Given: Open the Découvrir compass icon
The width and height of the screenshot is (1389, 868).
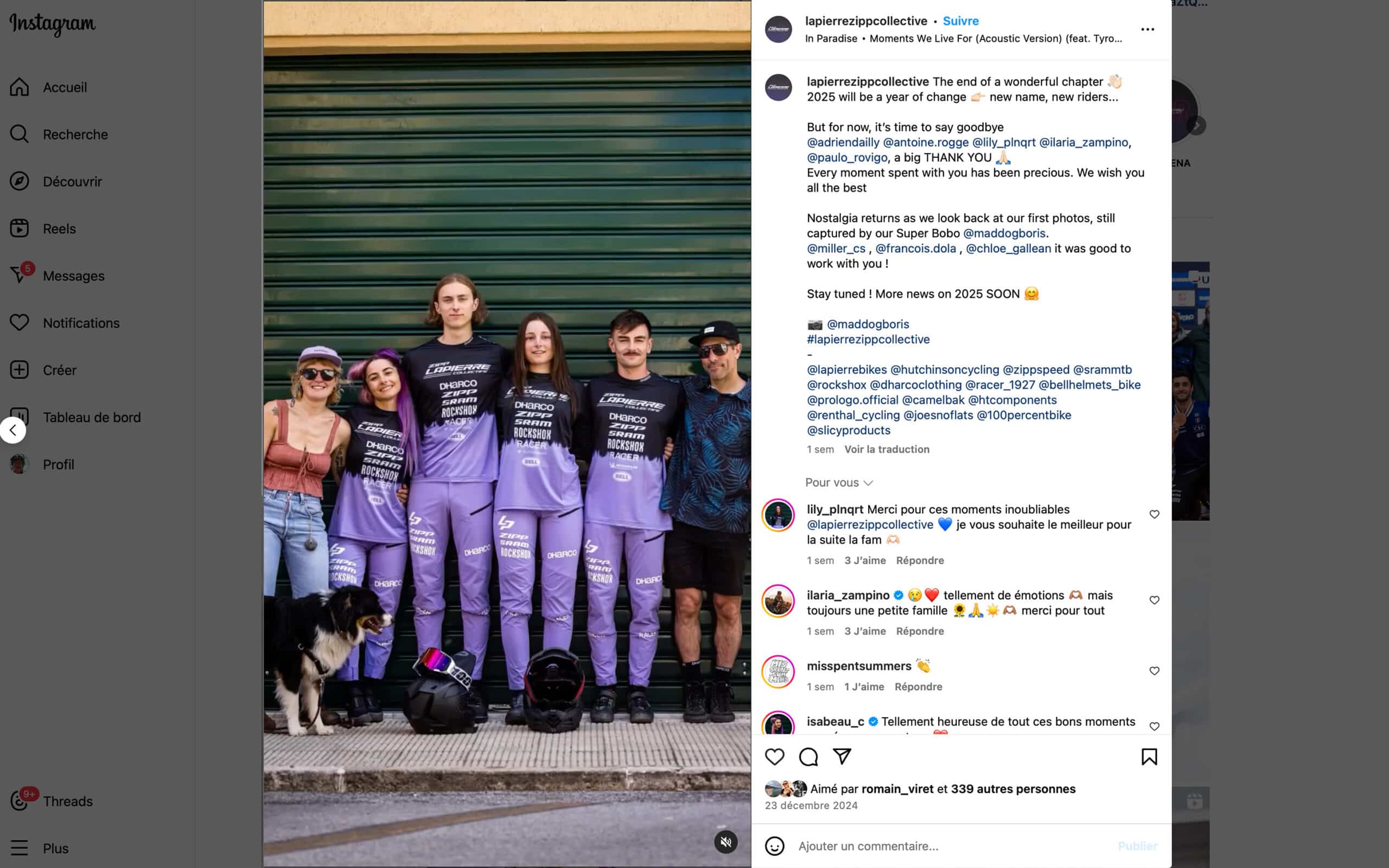Looking at the screenshot, I should 19,181.
